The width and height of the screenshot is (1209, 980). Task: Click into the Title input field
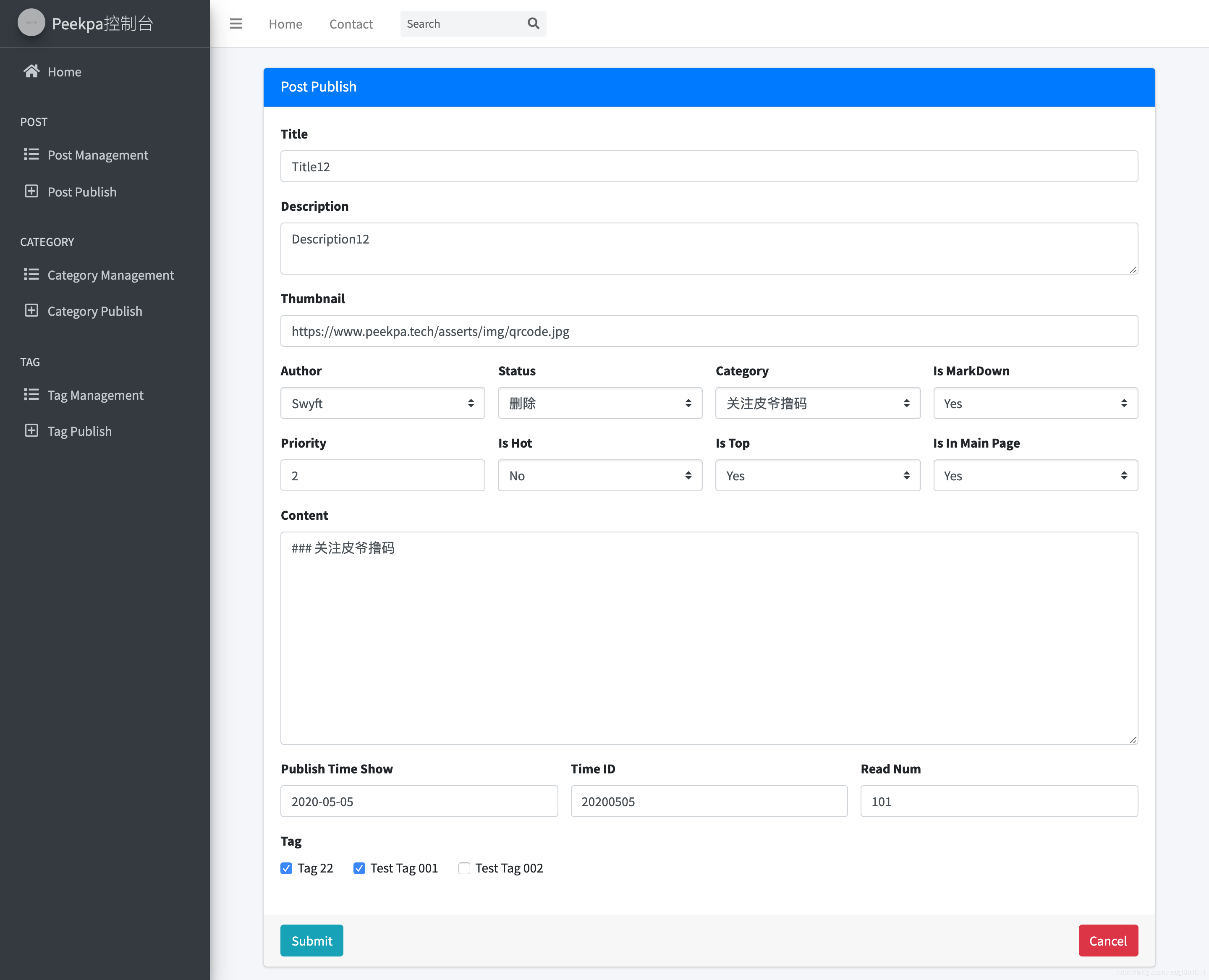[x=708, y=167]
